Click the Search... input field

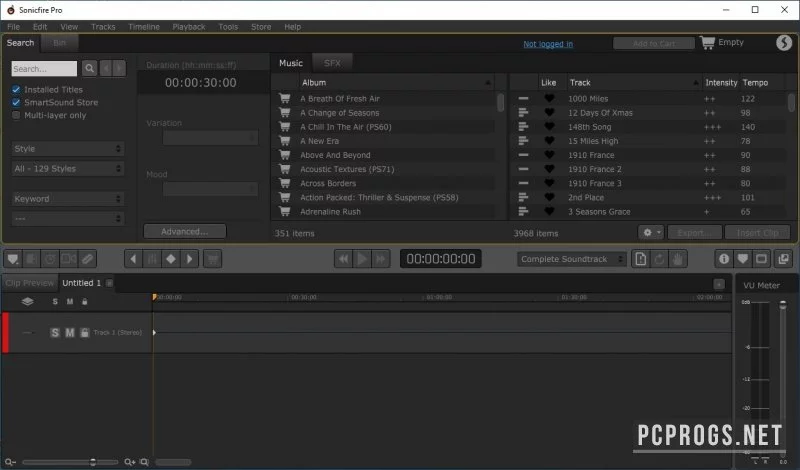44,68
